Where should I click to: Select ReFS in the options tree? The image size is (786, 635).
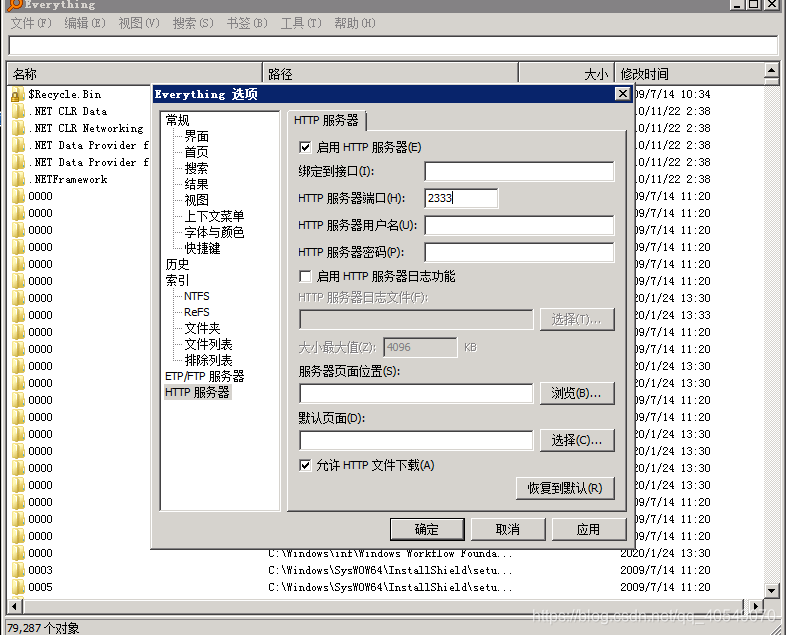pyautogui.click(x=197, y=312)
